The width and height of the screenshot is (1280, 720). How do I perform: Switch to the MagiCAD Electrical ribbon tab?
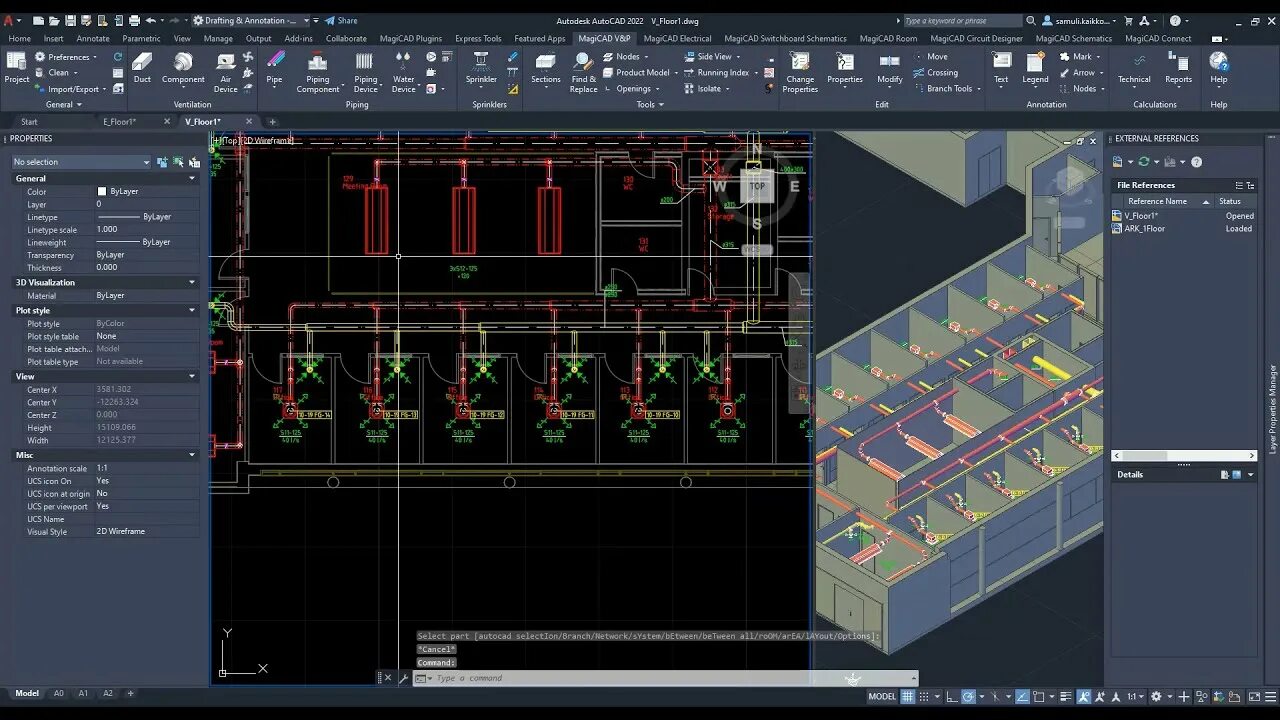coord(677,38)
